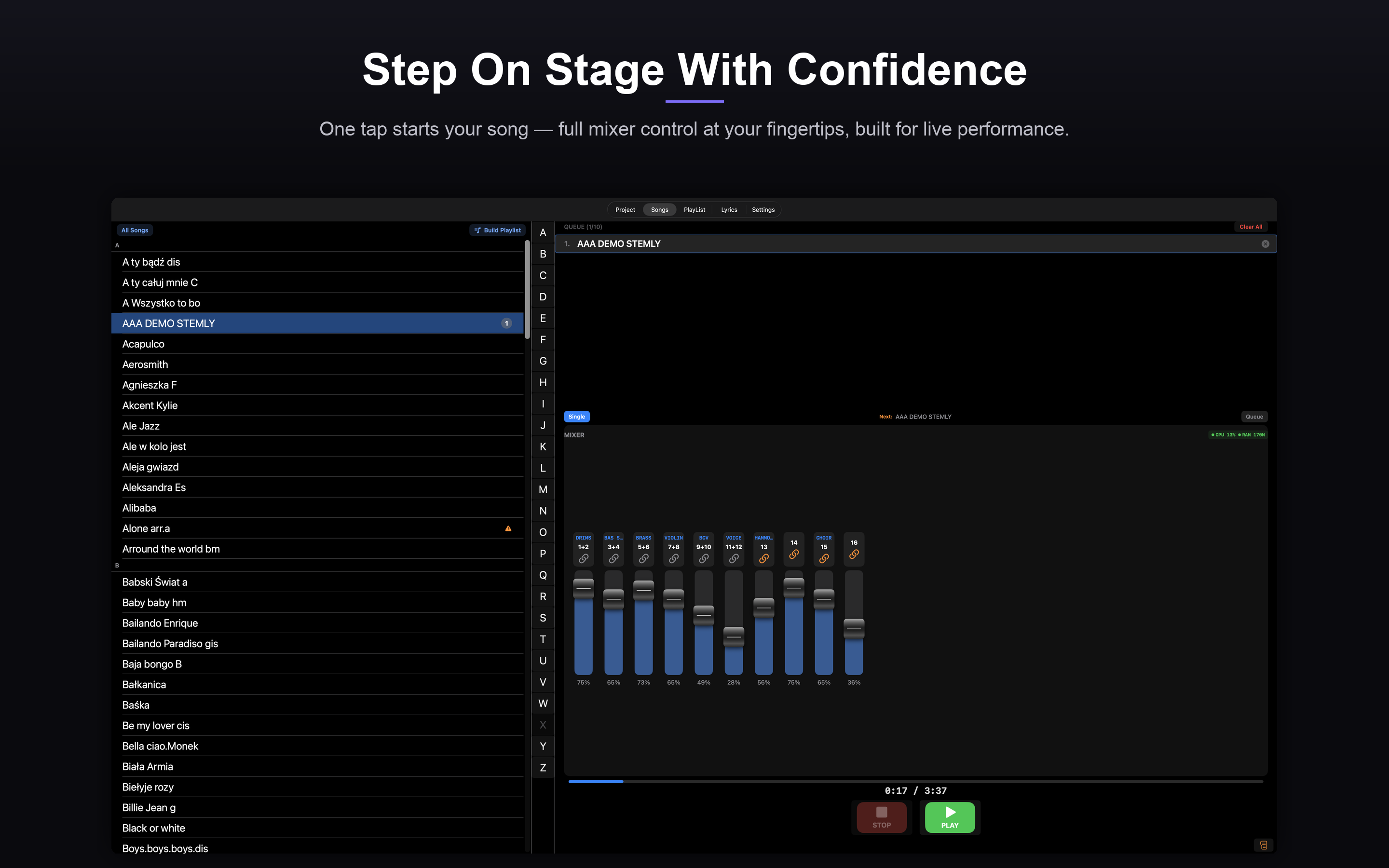This screenshot has width=1389, height=868.
Task: Click the song list scrollbar
Action: pyautogui.click(x=527, y=289)
